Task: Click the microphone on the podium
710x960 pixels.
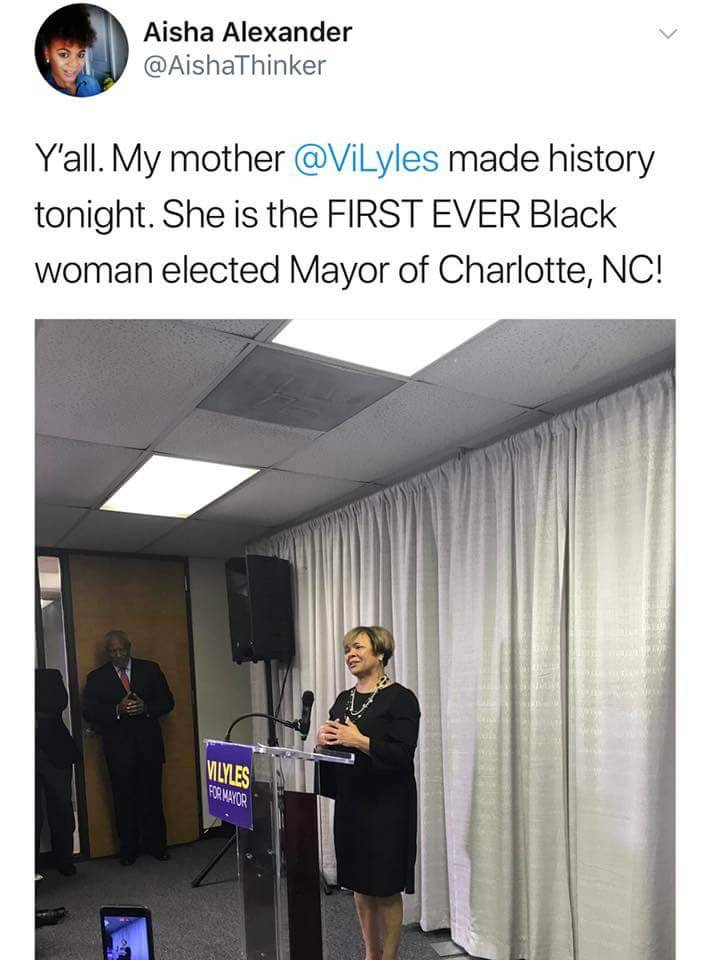Action: (x=307, y=712)
